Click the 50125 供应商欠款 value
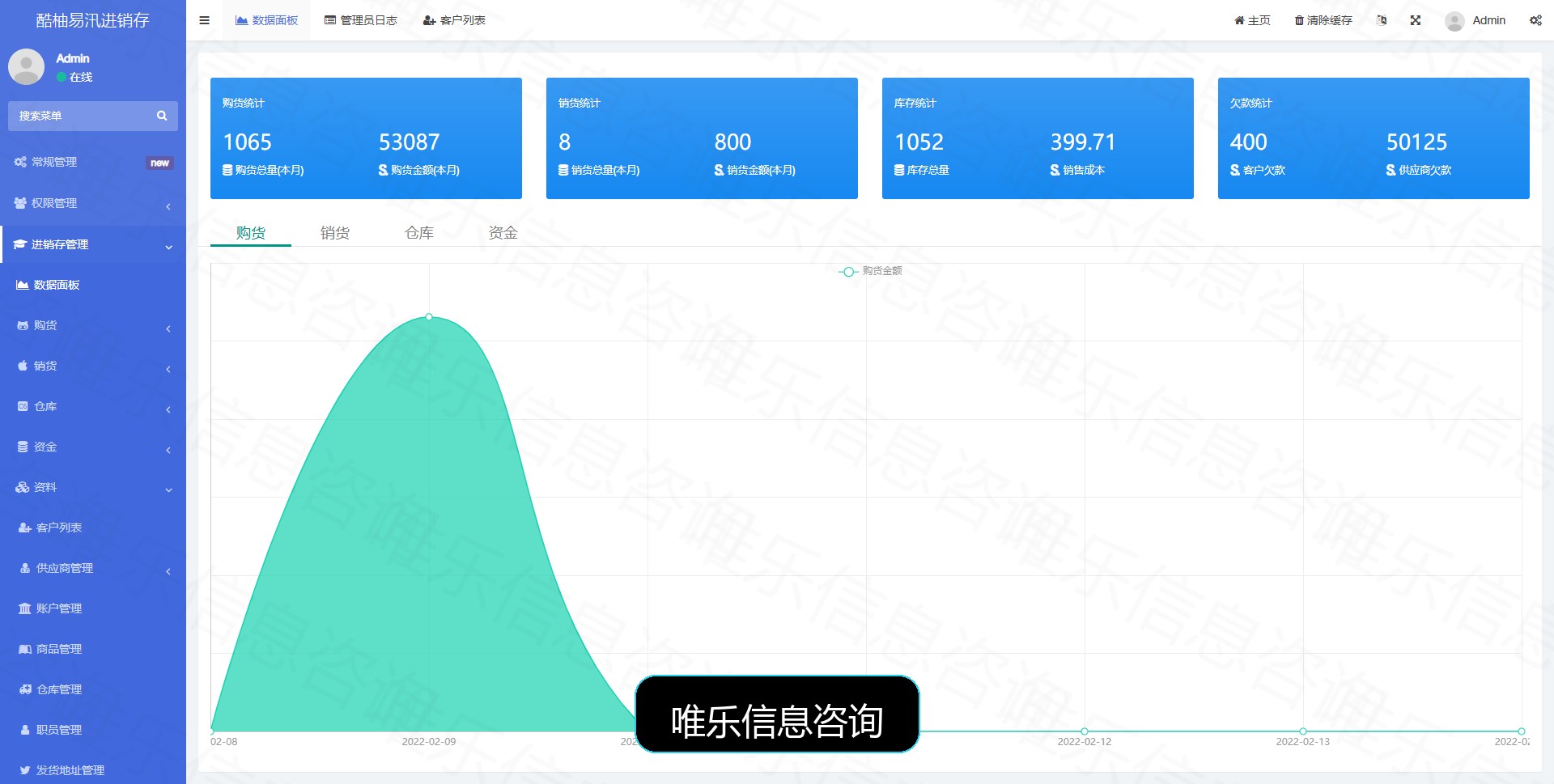 [1416, 142]
